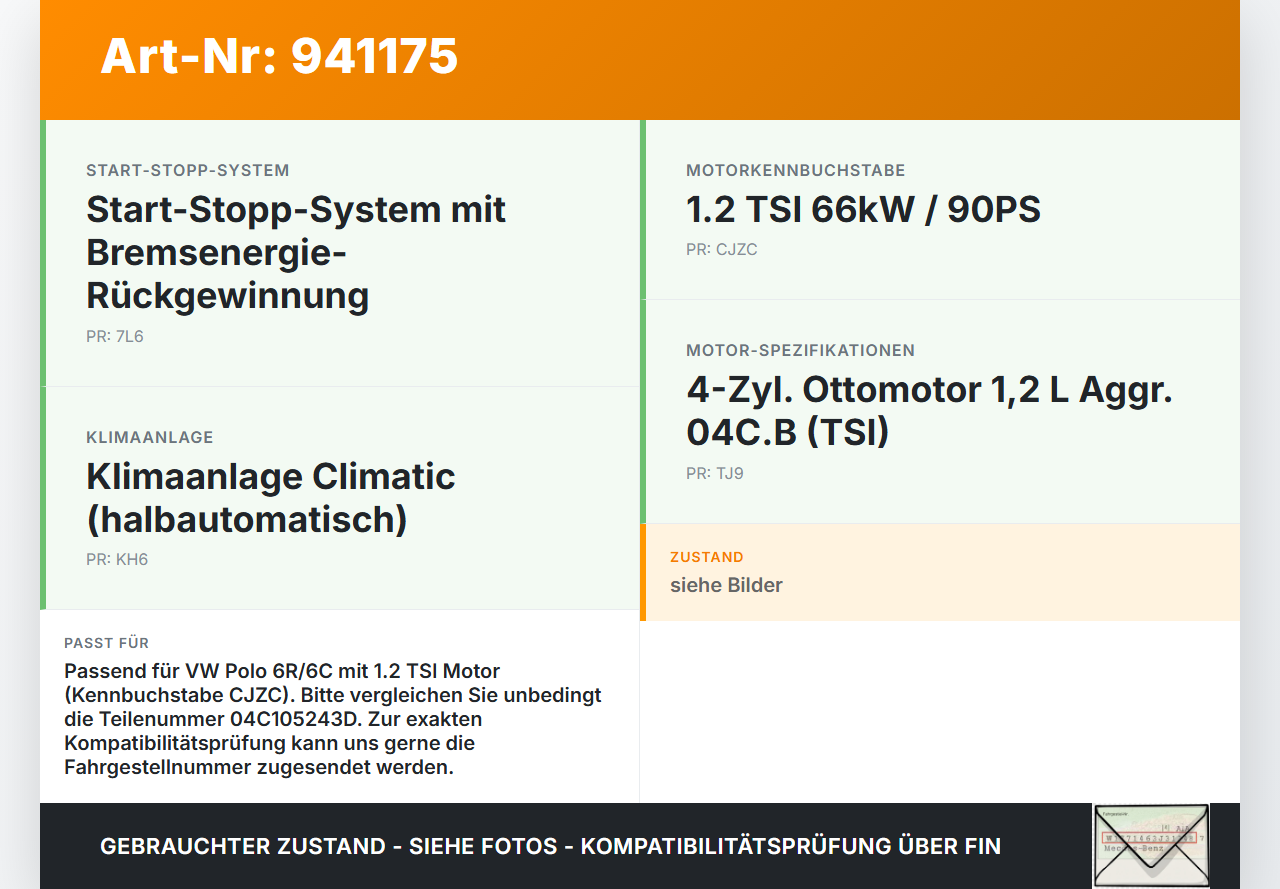
Task: Click the PR: CJZC code
Action: (722, 250)
